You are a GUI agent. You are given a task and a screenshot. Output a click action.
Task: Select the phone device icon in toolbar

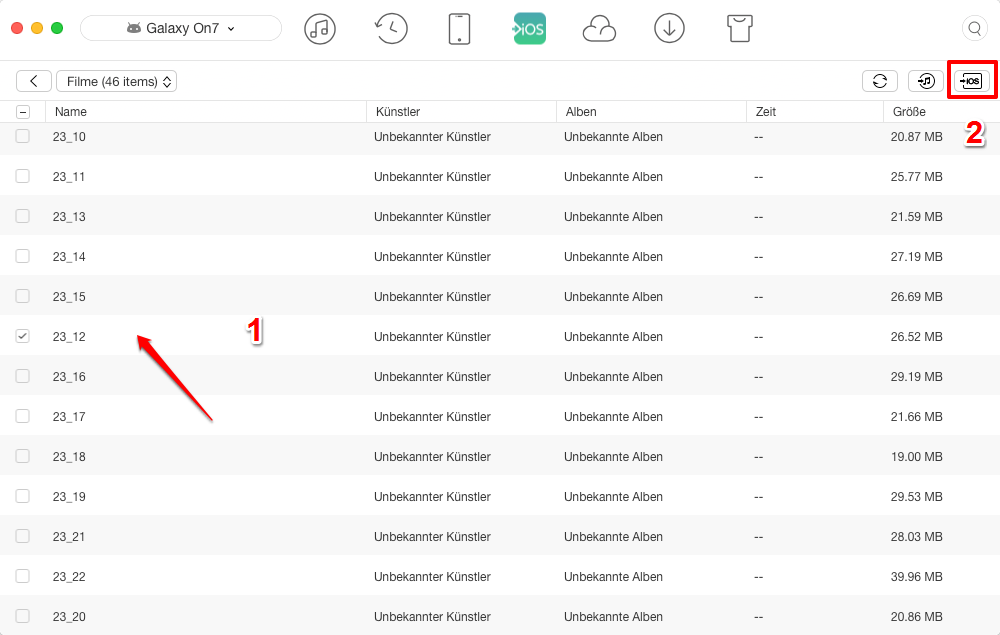click(x=459, y=28)
